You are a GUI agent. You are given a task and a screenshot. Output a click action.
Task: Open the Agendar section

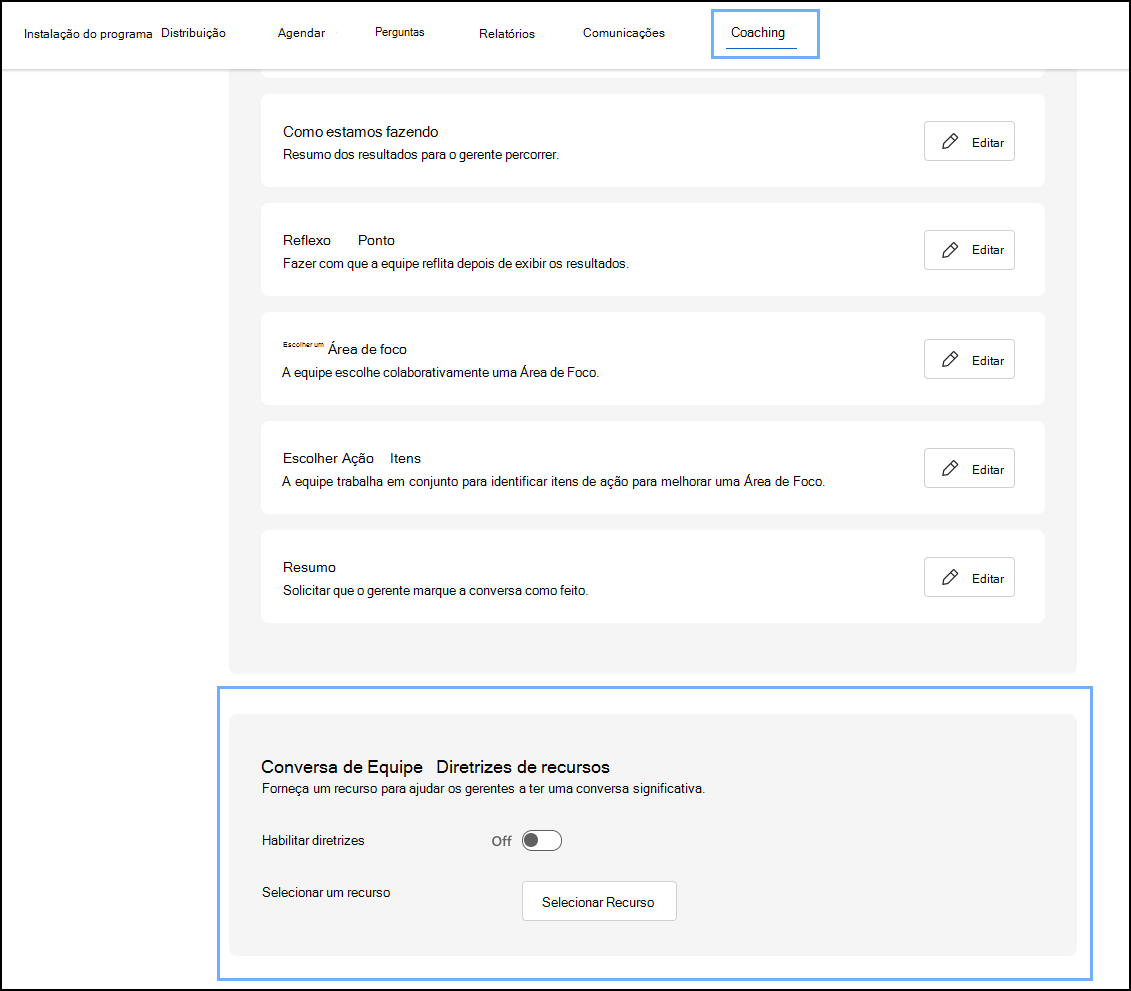[301, 32]
